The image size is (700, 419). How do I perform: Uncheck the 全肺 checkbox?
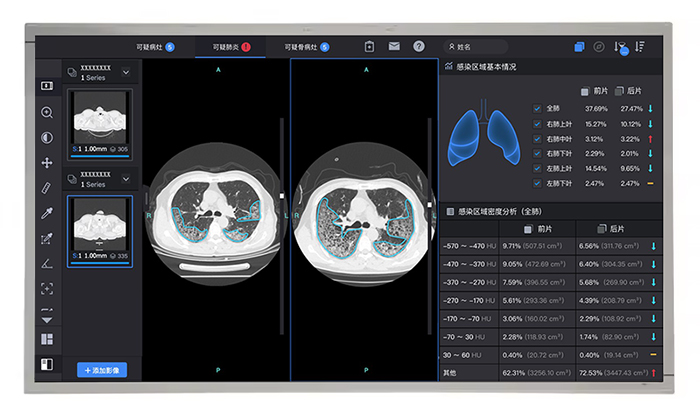point(537,108)
